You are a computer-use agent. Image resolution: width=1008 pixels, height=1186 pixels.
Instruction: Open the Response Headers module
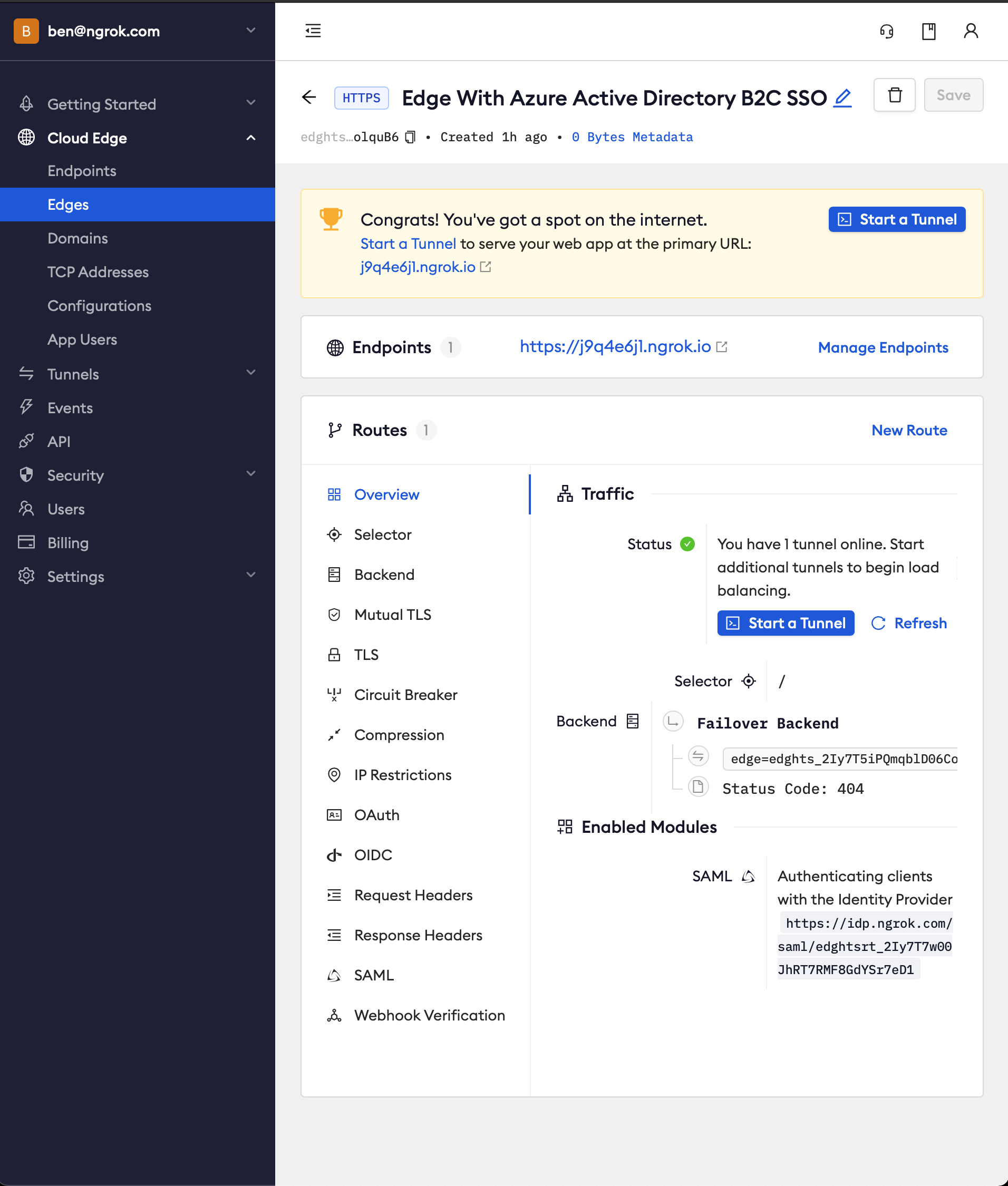pyautogui.click(x=415, y=935)
